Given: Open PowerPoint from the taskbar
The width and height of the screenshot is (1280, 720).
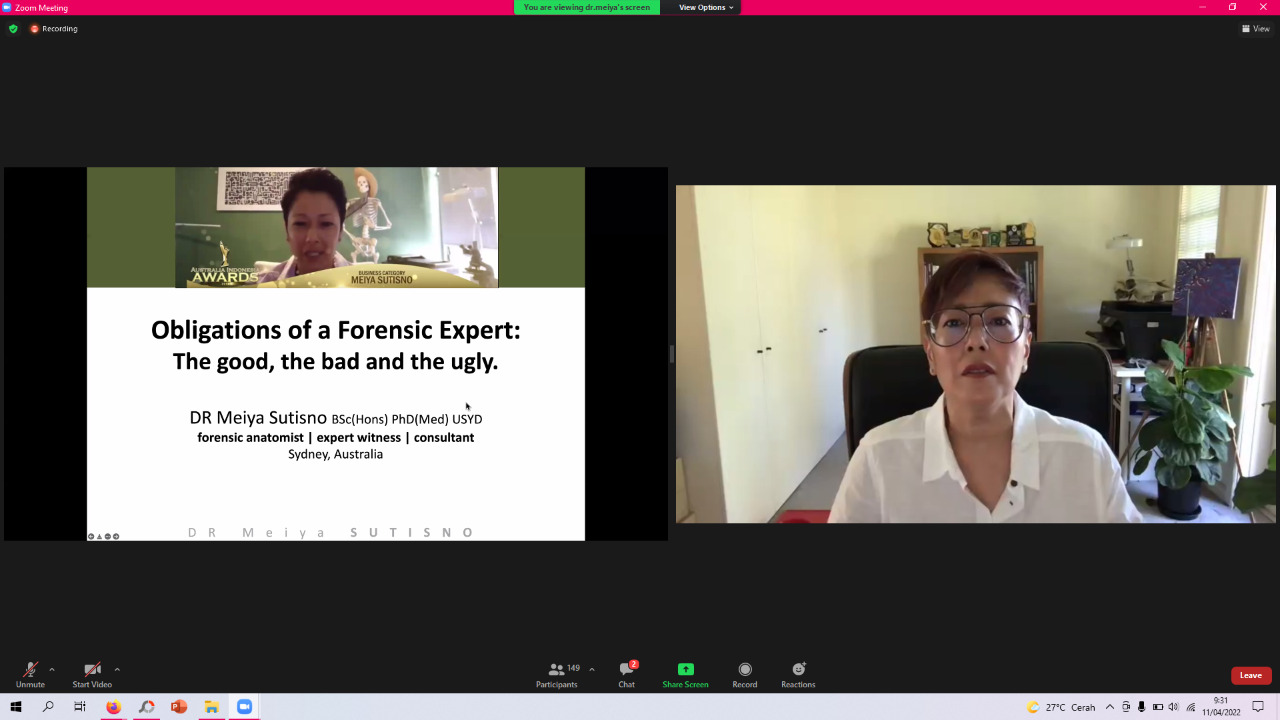Looking at the screenshot, I should (179, 707).
